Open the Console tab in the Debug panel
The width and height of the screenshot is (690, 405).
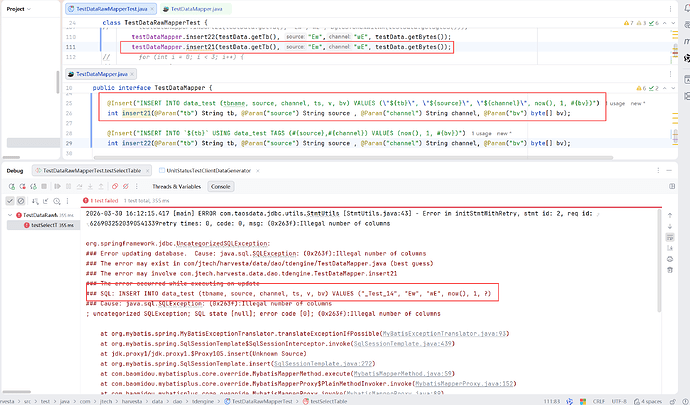(220, 186)
